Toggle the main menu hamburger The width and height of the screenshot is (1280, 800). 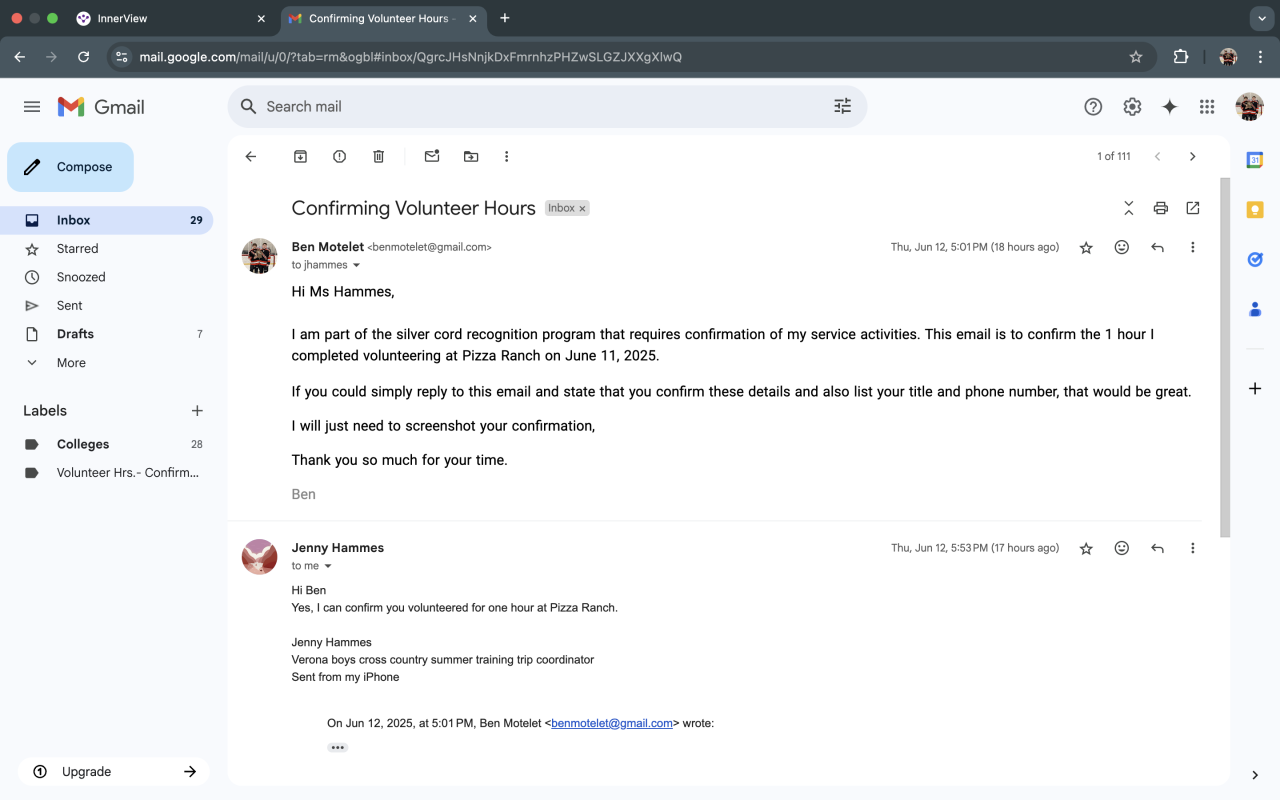tap(32, 107)
